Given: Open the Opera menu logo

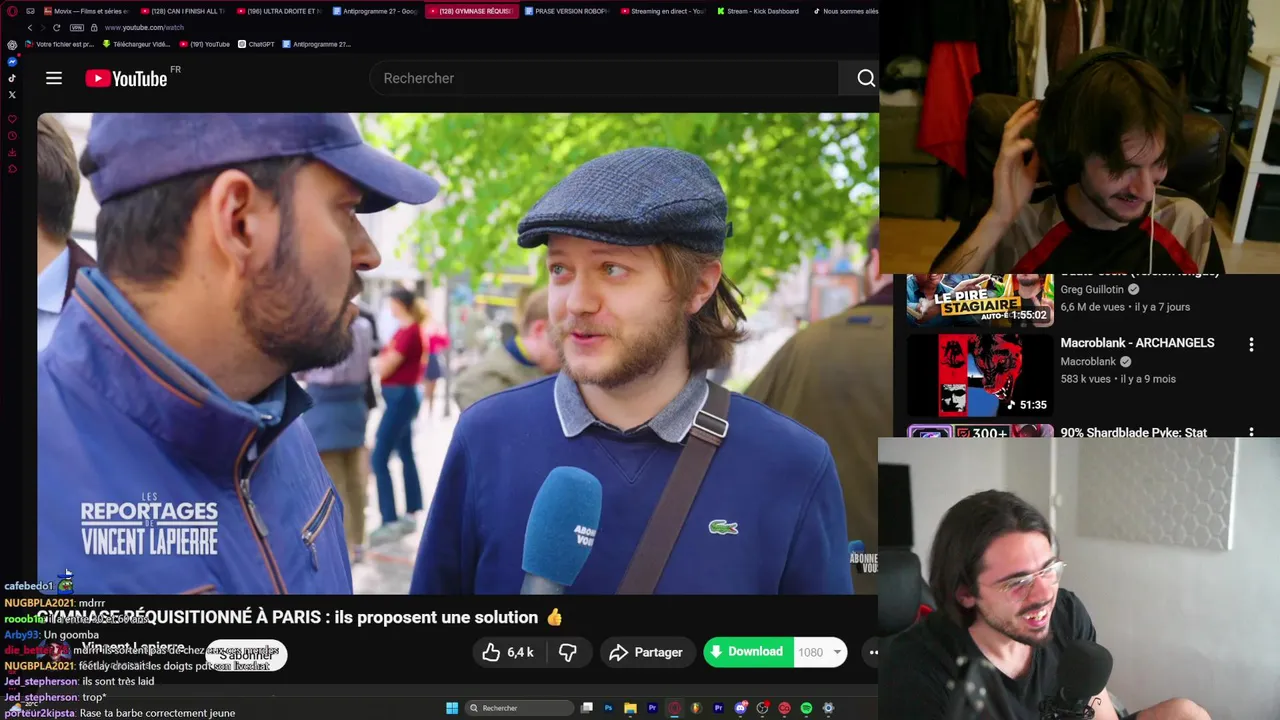Looking at the screenshot, I should pos(12,11).
